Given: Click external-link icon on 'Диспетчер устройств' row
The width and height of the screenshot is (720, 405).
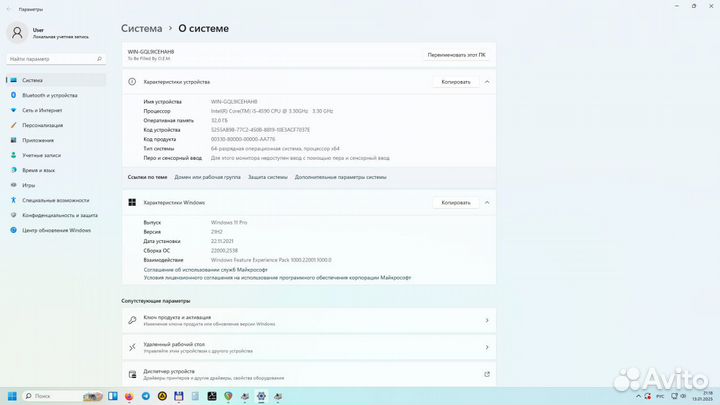Looking at the screenshot, I should click(x=487, y=374).
